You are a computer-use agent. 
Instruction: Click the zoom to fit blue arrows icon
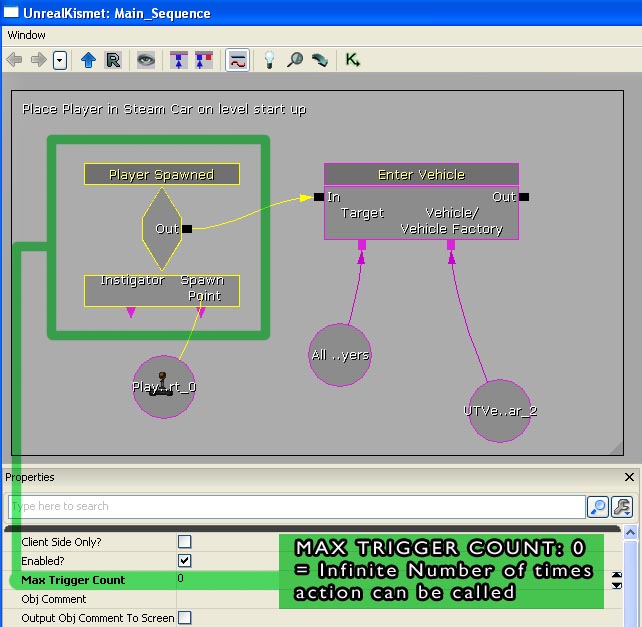[179, 60]
